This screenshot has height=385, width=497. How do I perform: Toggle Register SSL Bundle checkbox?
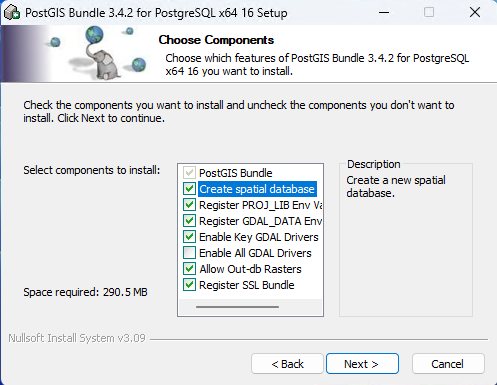[x=189, y=285]
